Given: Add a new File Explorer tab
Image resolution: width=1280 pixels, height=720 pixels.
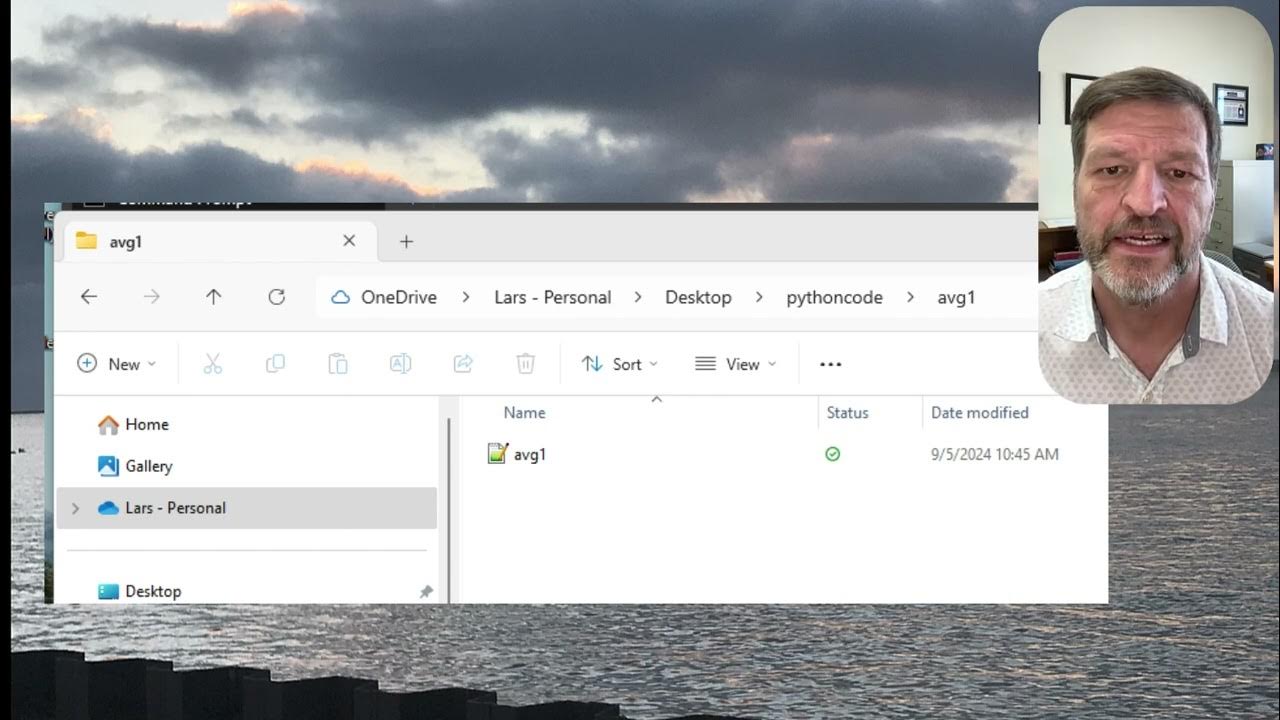Looking at the screenshot, I should pyautogui.click(x=406, y=241).
